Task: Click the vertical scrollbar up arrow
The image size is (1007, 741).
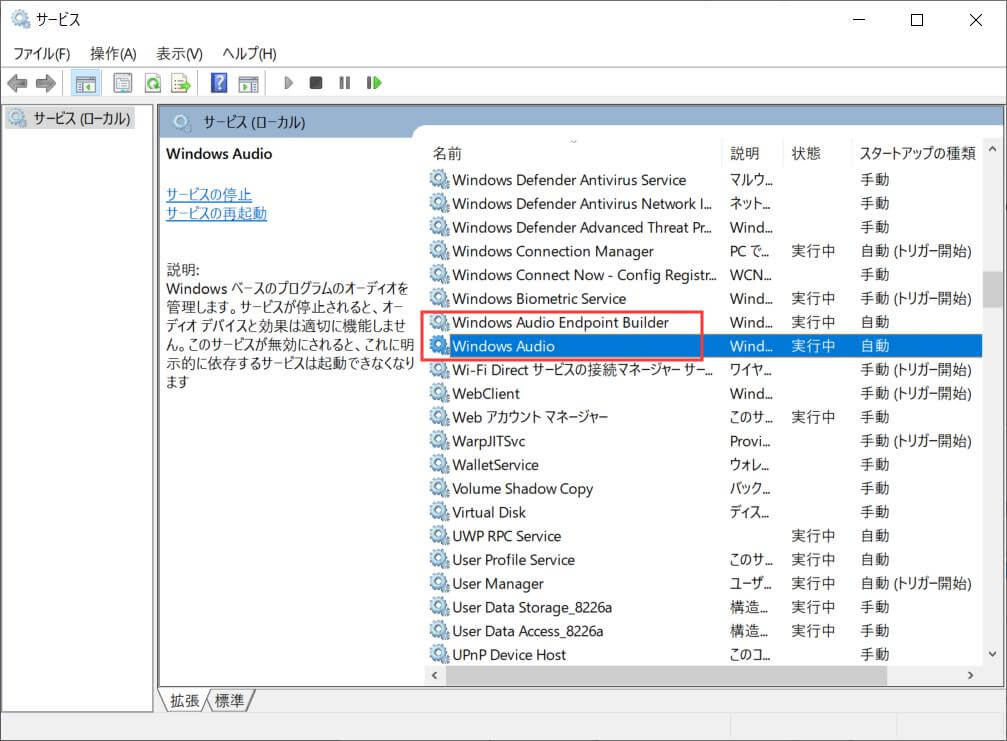Action: point(992,149)
